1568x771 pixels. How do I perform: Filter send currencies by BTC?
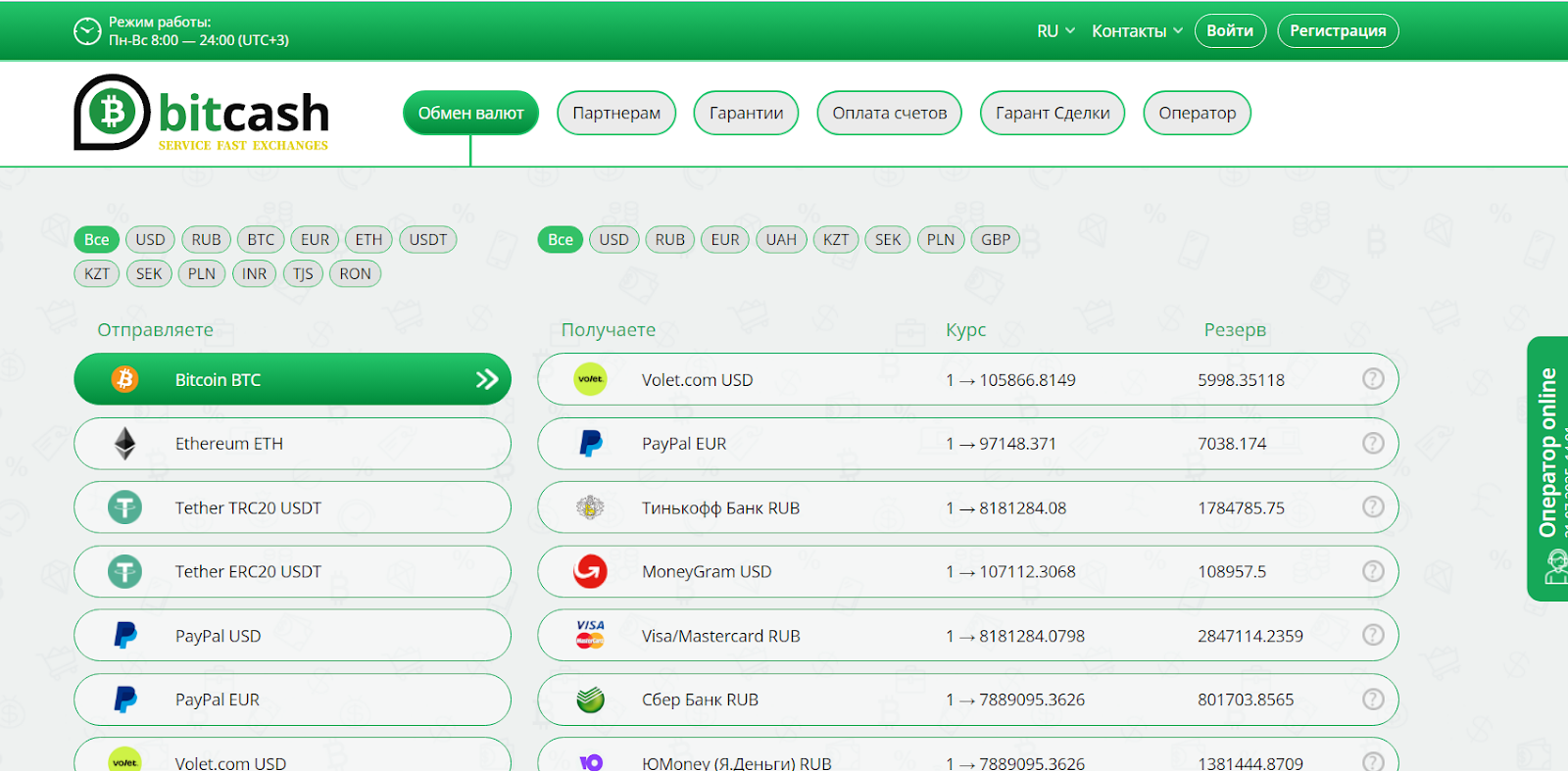coord(261,239)
